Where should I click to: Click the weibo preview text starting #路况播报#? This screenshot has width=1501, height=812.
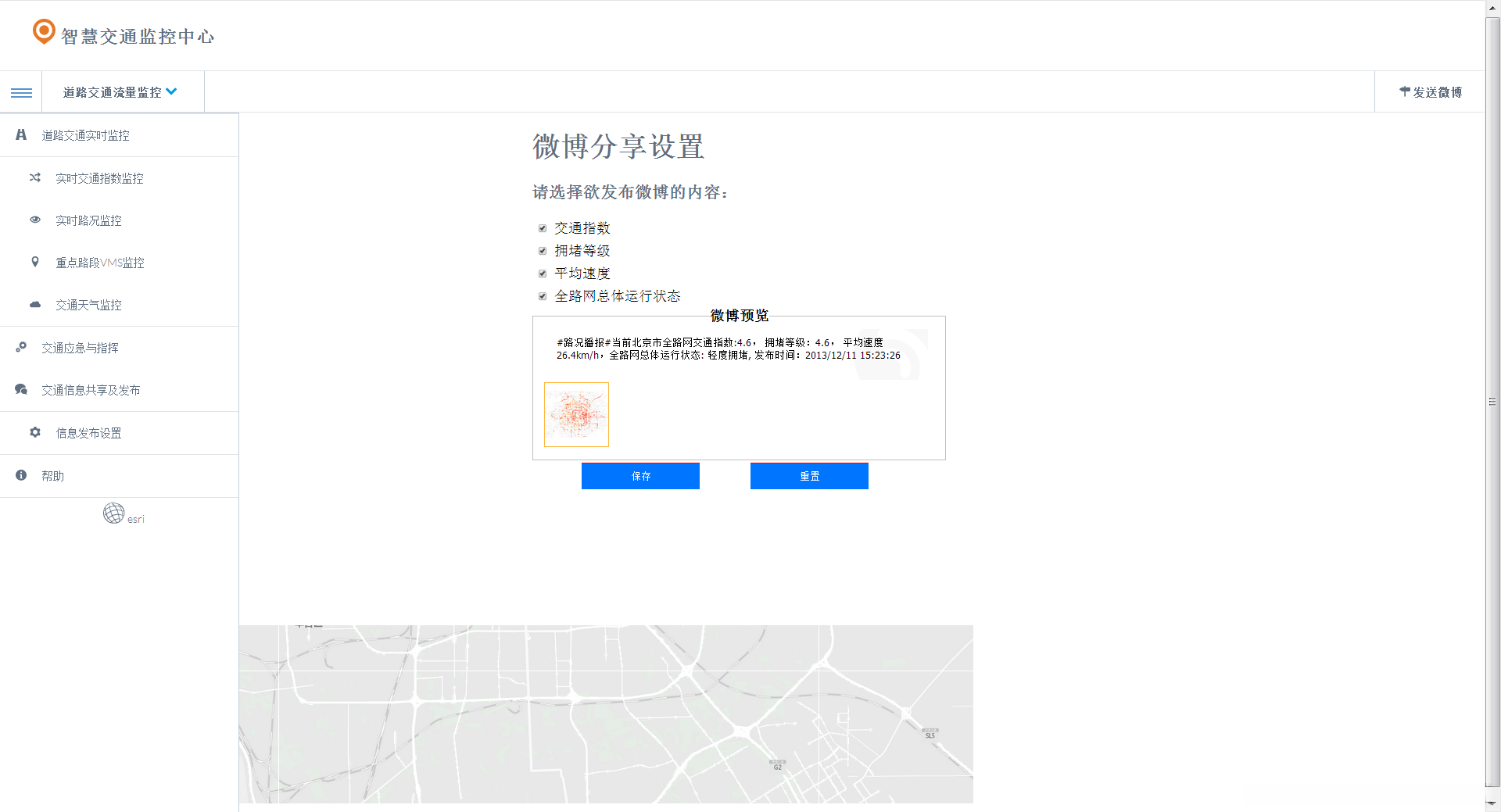coord(729,349)
